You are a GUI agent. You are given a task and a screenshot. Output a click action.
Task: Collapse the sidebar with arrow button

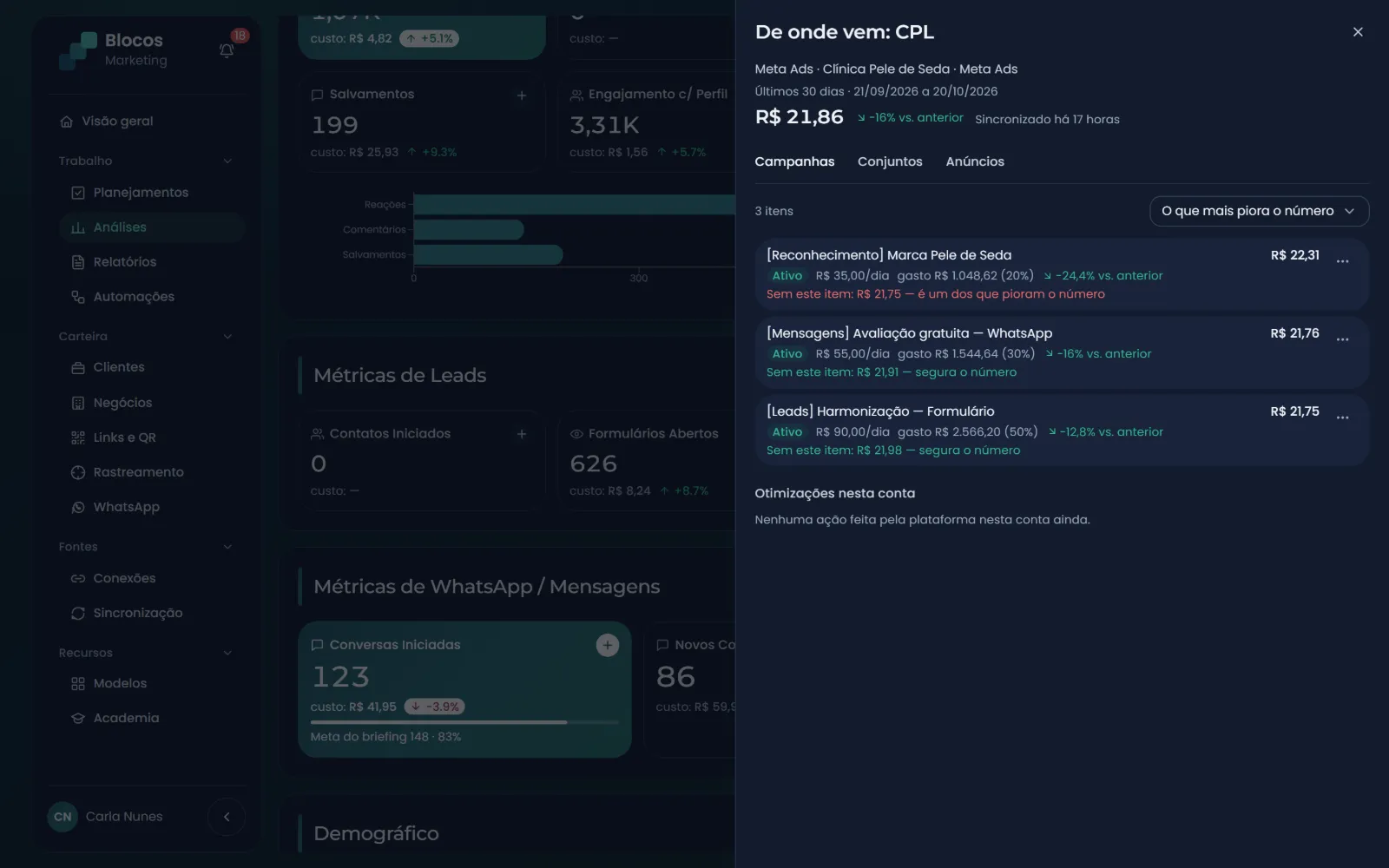point(227,817)
